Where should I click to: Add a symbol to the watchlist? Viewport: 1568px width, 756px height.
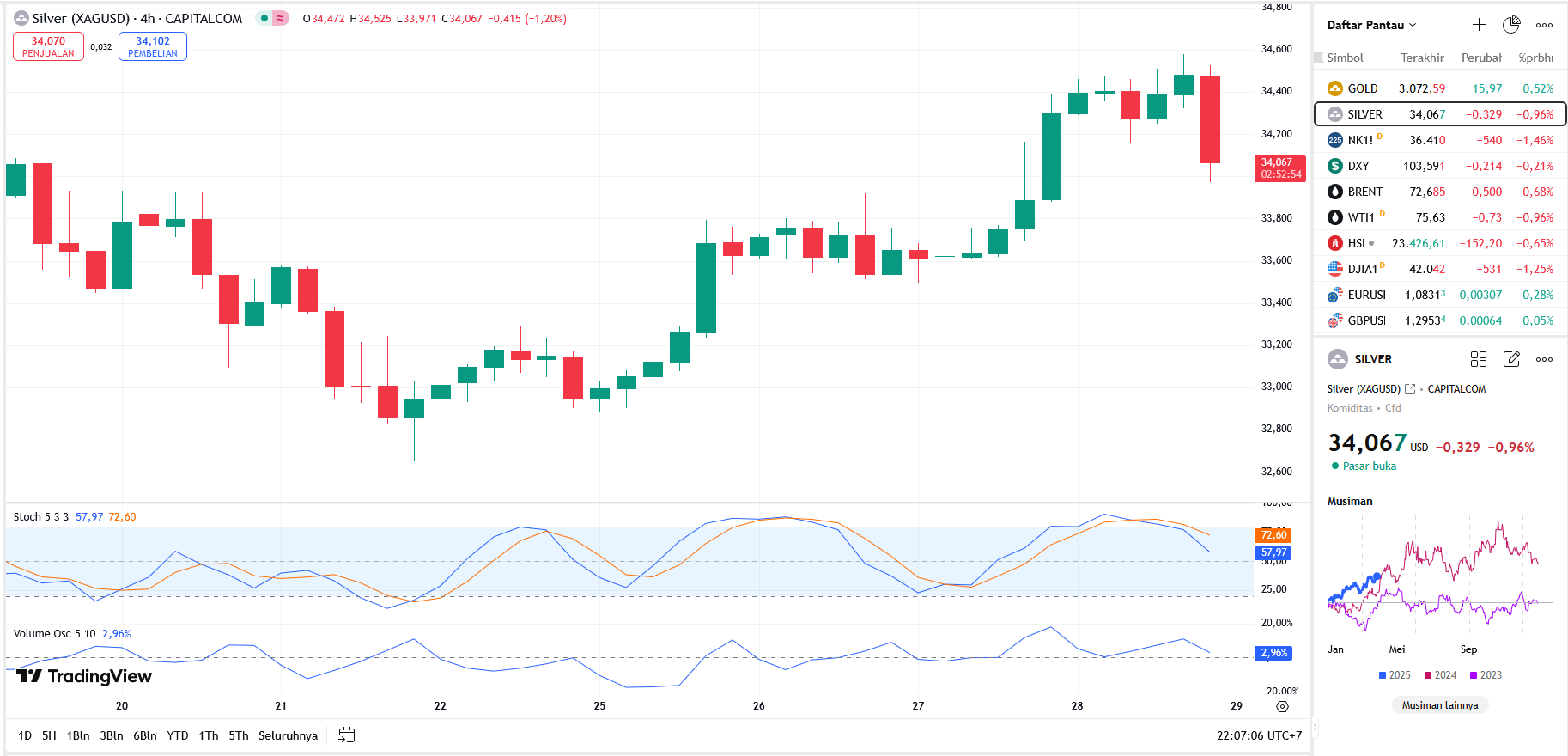[x=1479, y=25]
